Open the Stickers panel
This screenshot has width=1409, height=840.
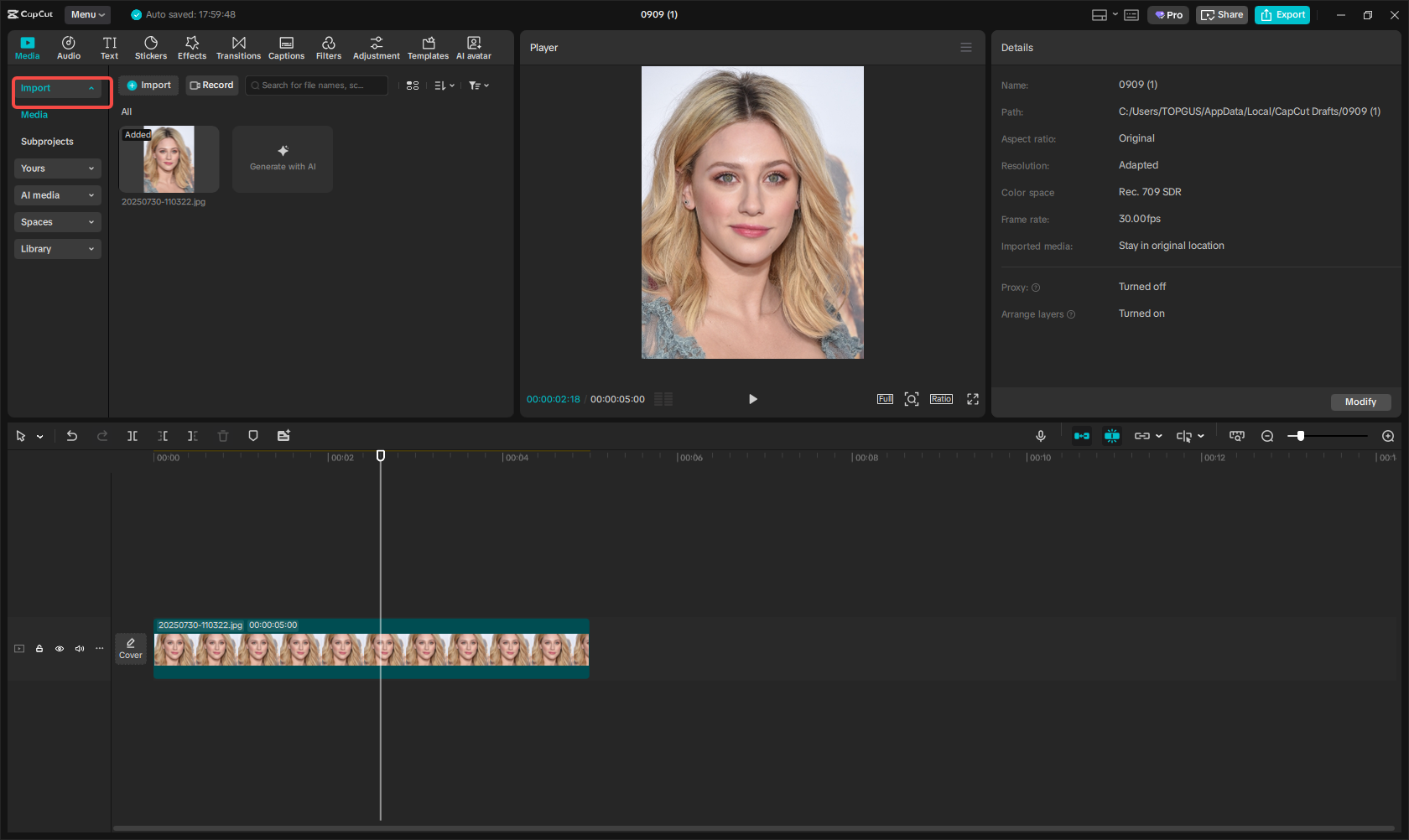151,48
